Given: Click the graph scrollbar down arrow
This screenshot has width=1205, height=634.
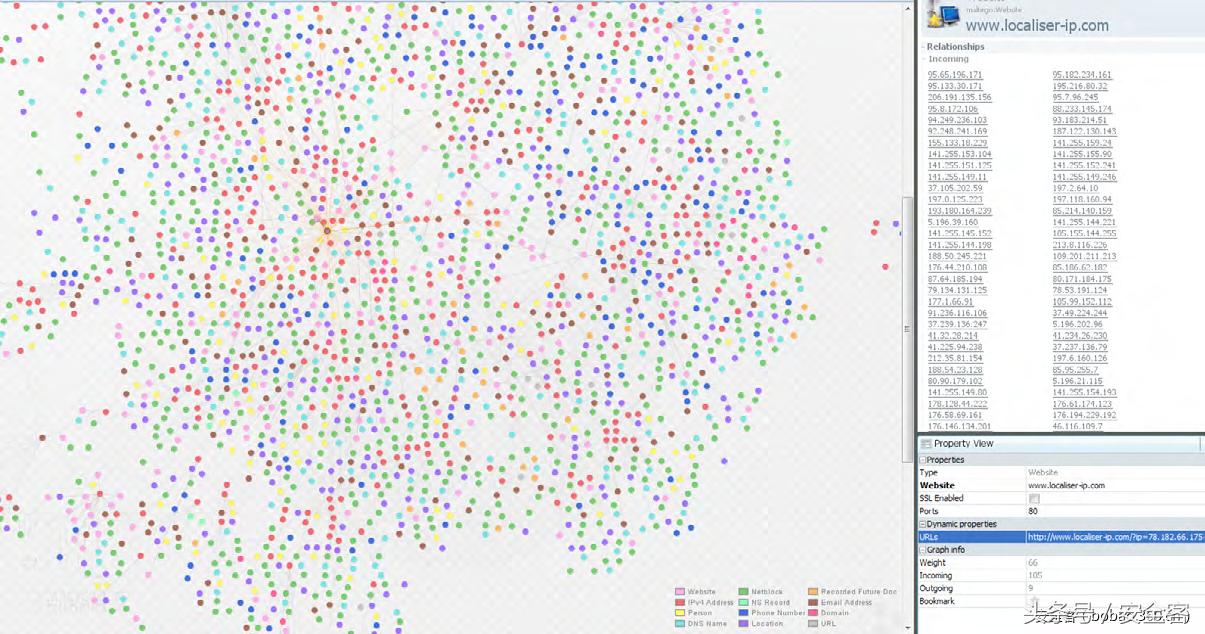Looking at the screenshot, I should tap(908, 627).
